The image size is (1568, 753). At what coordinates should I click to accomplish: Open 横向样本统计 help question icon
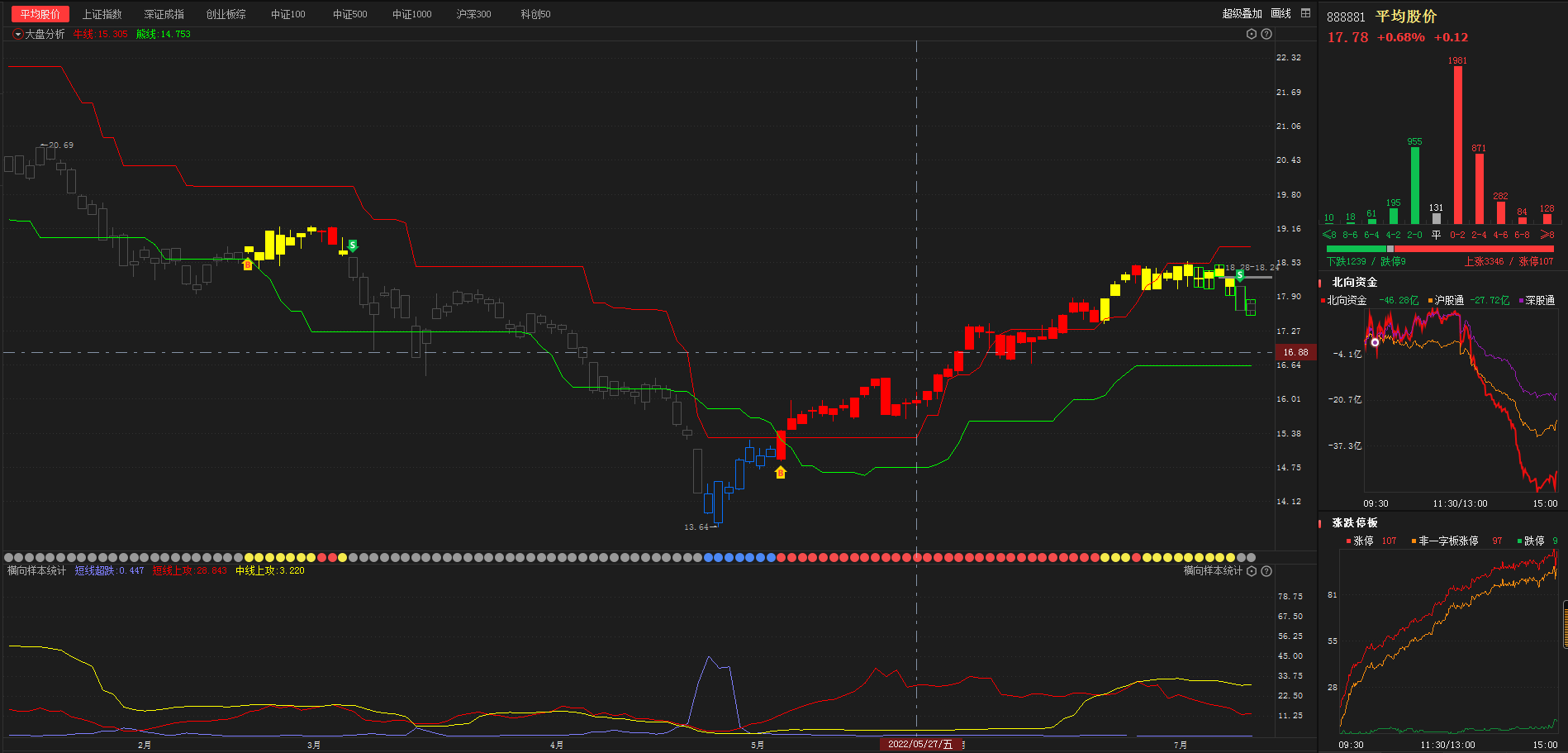1266,571
